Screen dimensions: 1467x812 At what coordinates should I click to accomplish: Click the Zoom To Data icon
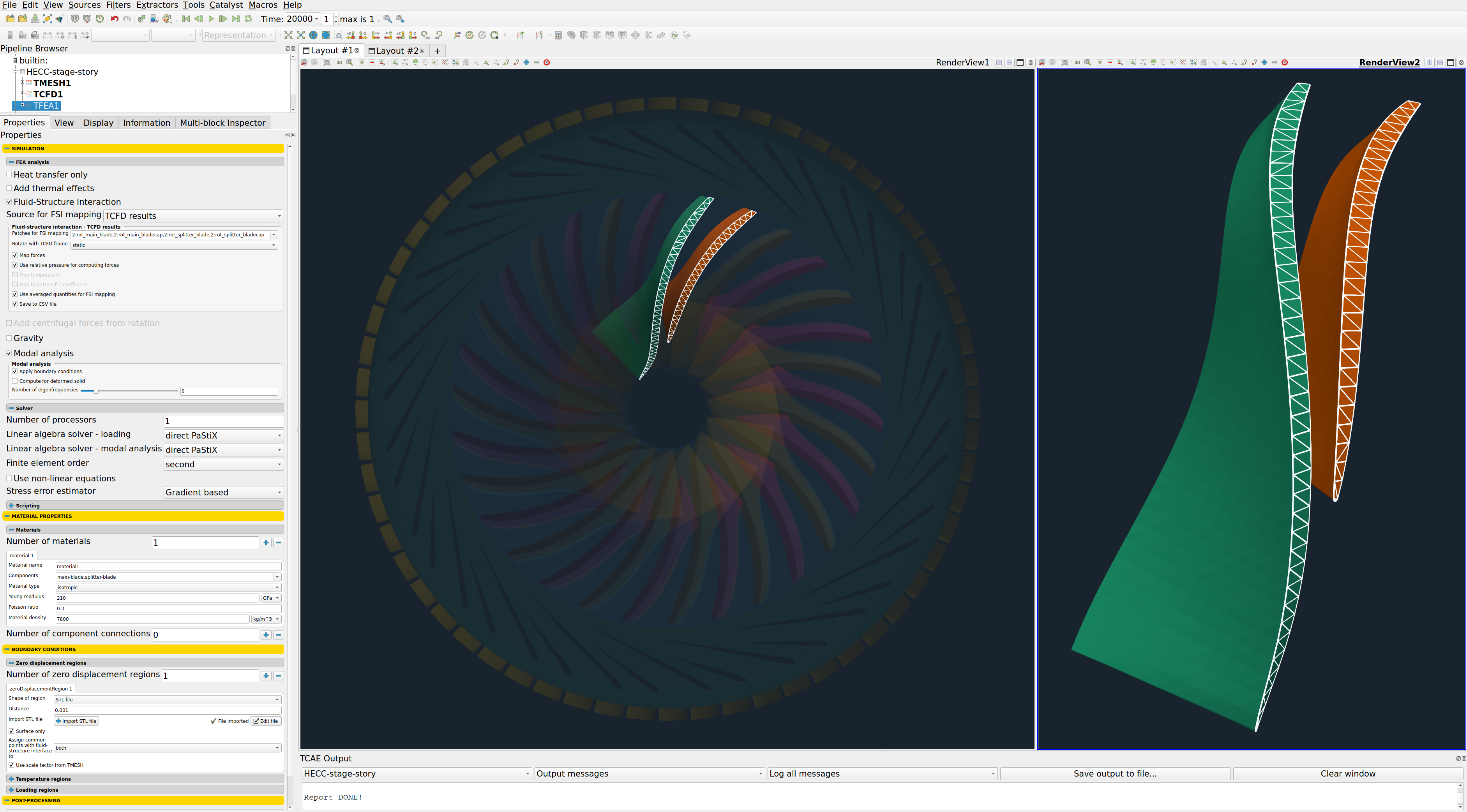point(301,35)
